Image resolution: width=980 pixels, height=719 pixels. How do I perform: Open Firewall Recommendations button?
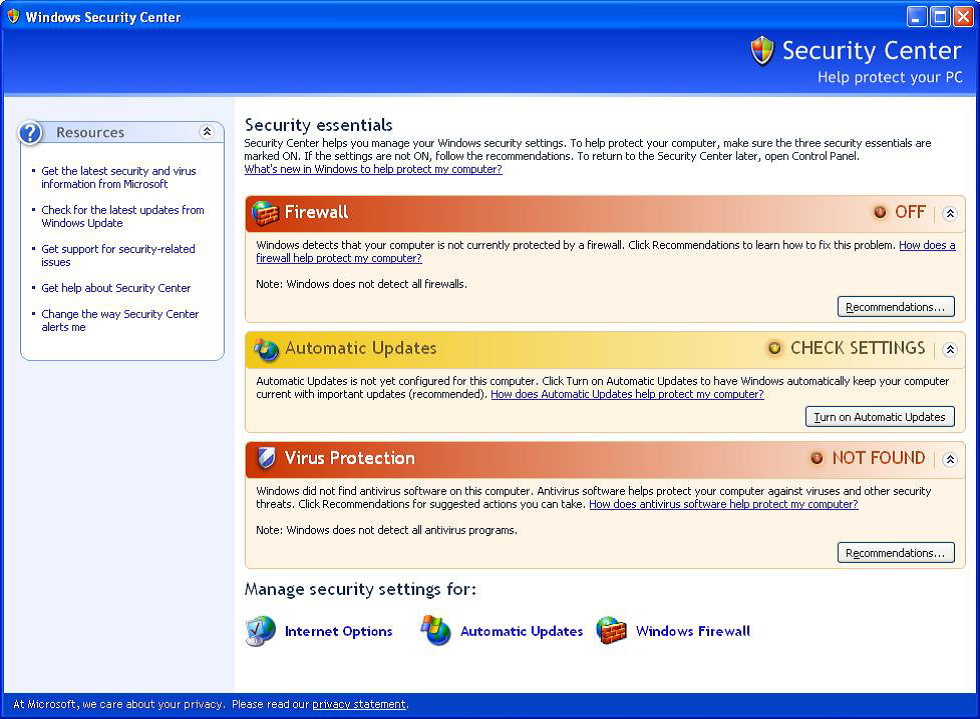point(896,306)
